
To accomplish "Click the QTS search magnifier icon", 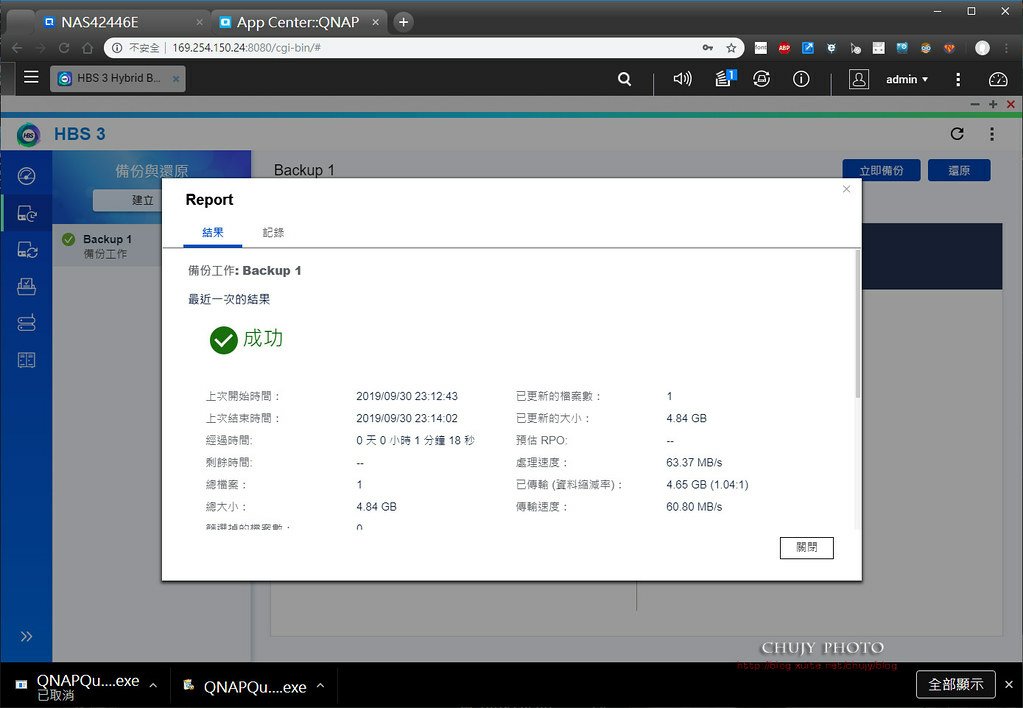I will (624, 79).
